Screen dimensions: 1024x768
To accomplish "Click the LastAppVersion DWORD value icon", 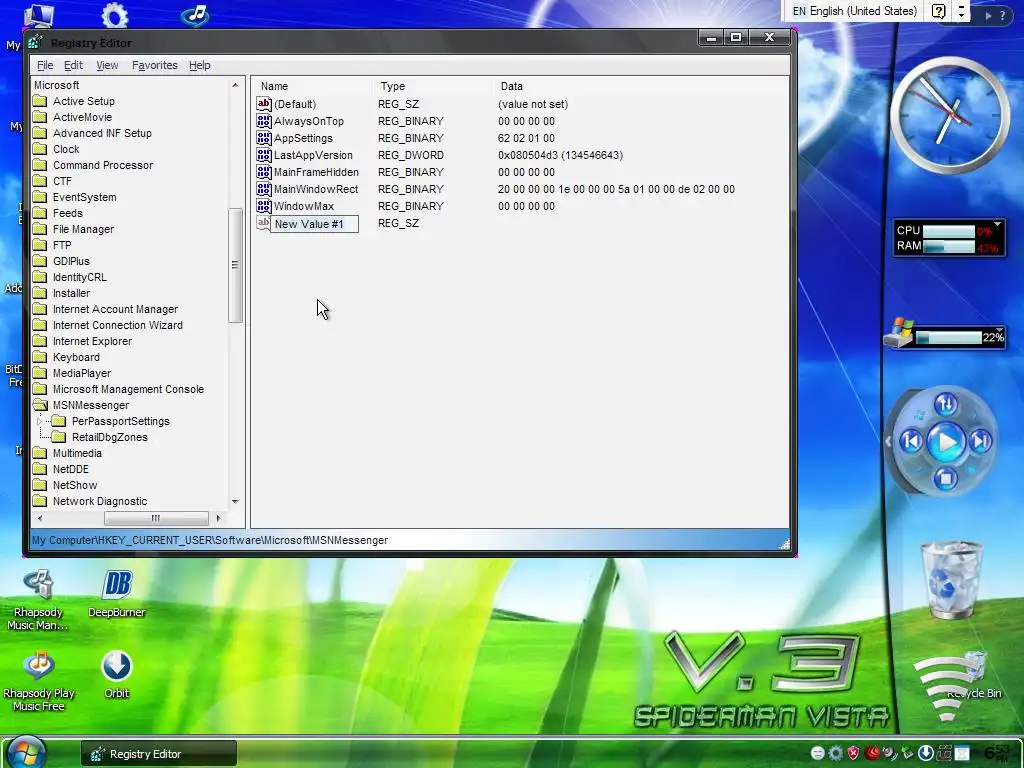I will pos(263,155).
